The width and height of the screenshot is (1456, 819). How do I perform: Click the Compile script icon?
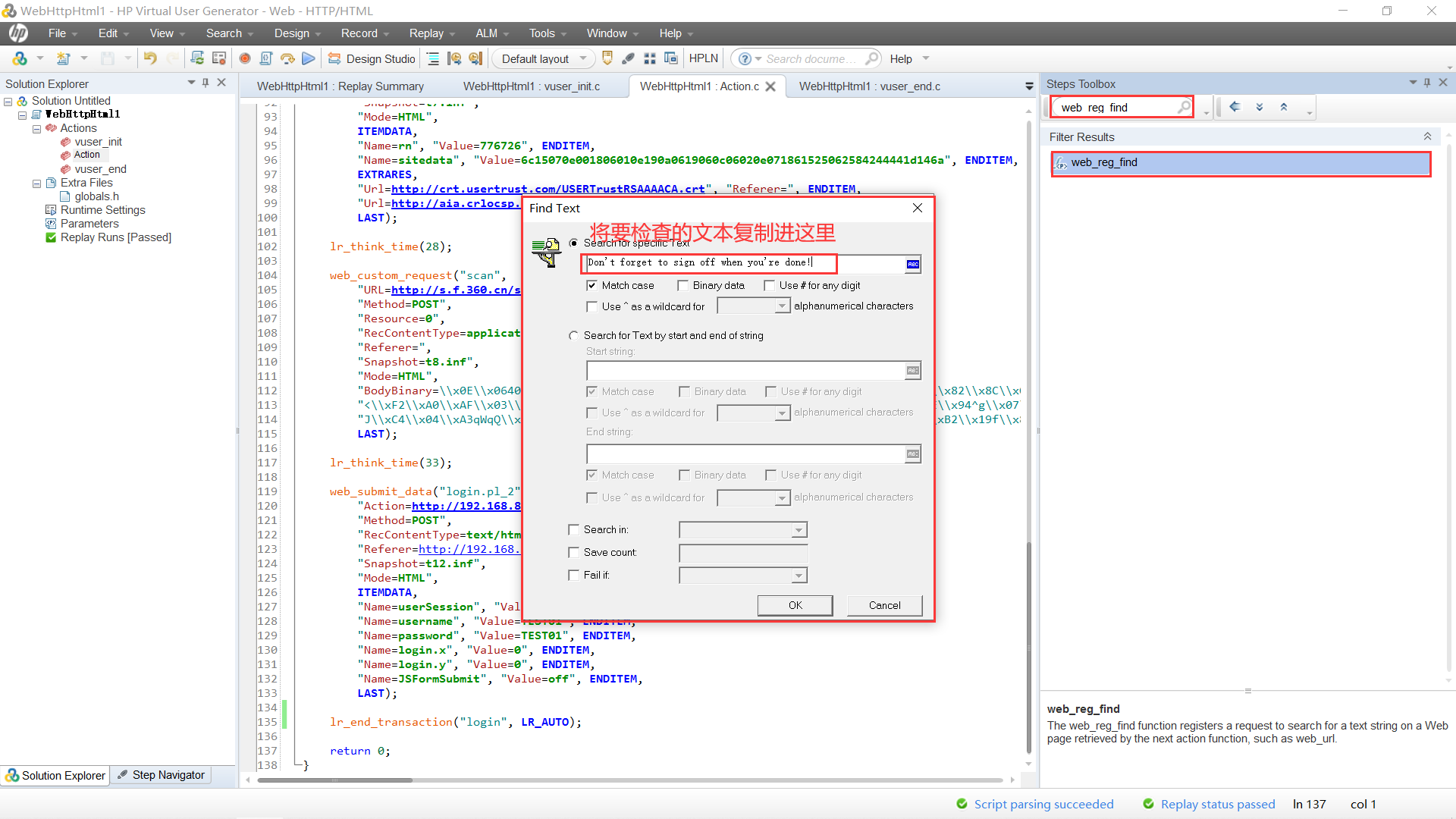266,58
